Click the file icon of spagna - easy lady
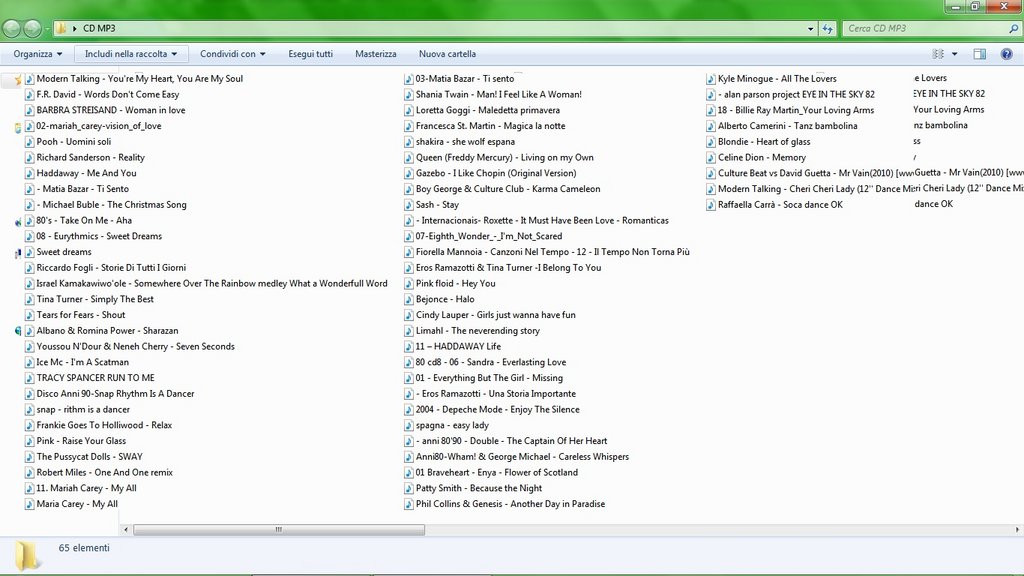 click(409, 425)
